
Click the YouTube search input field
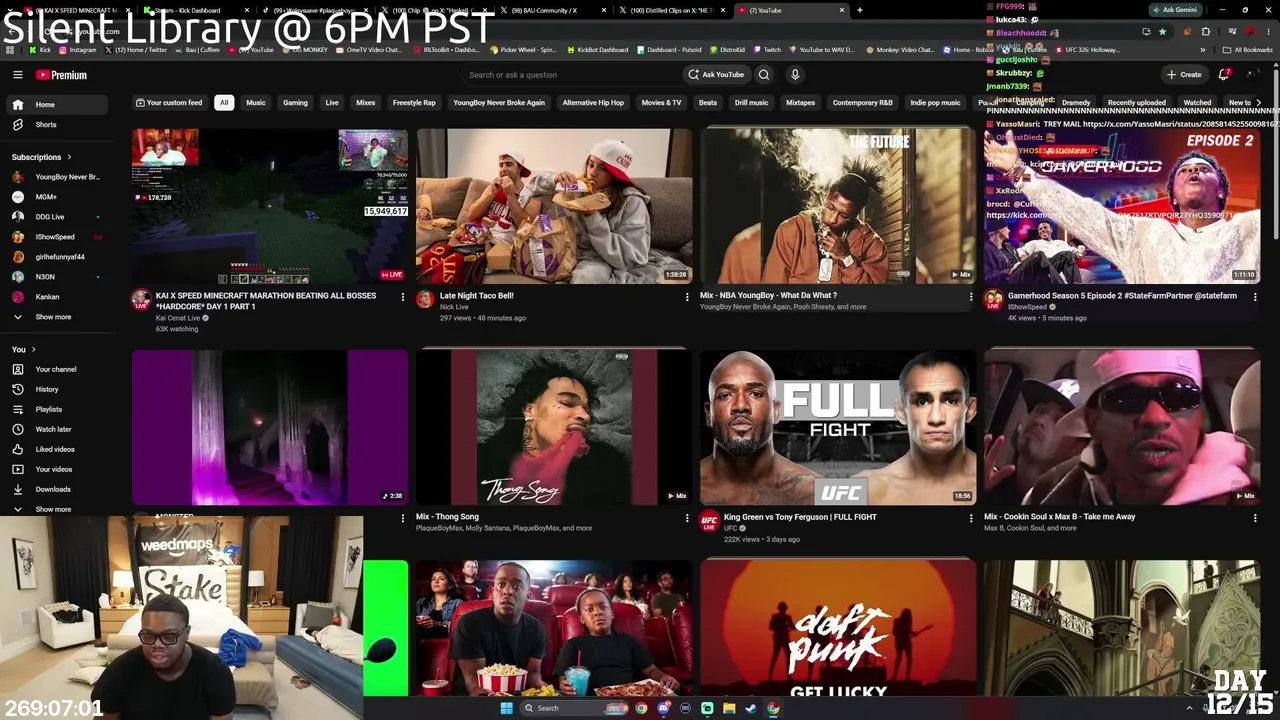571,75
